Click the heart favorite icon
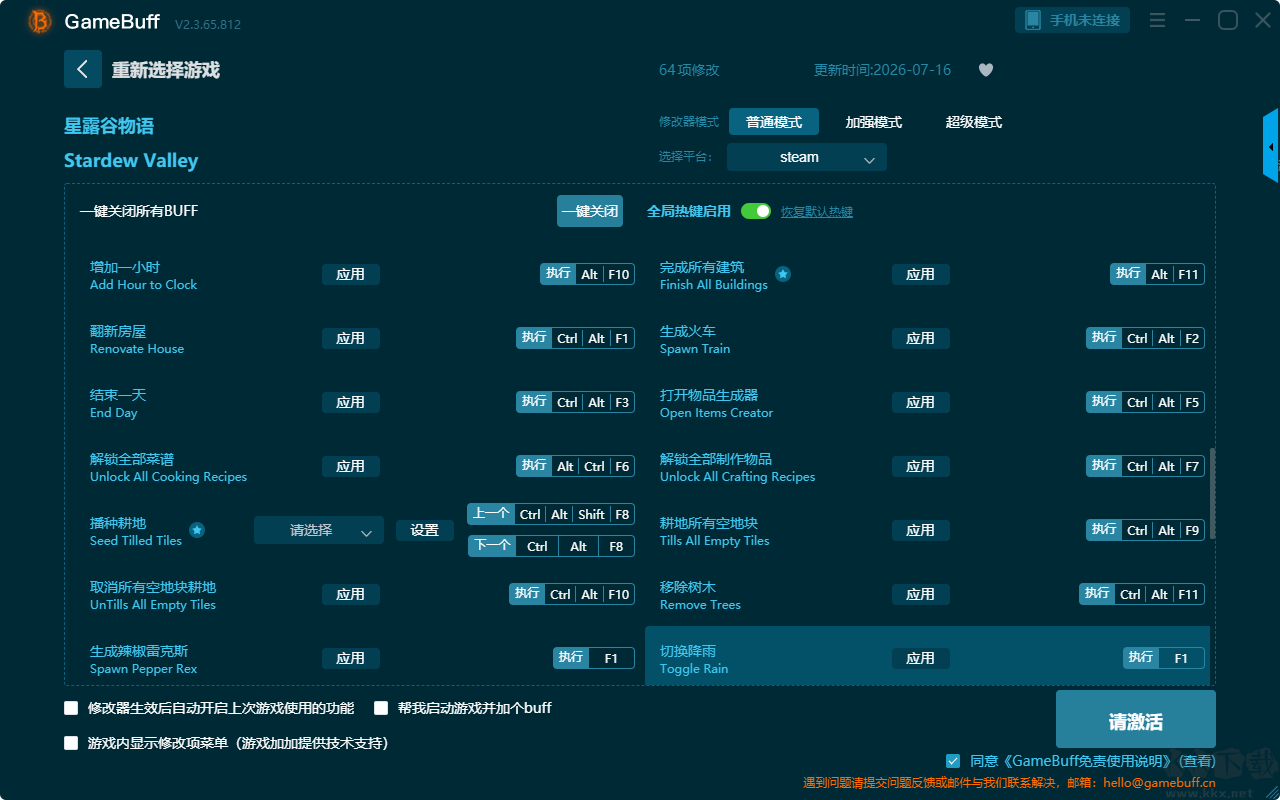This screenshot has width=1280, height=800. click(x=986, y=70)
